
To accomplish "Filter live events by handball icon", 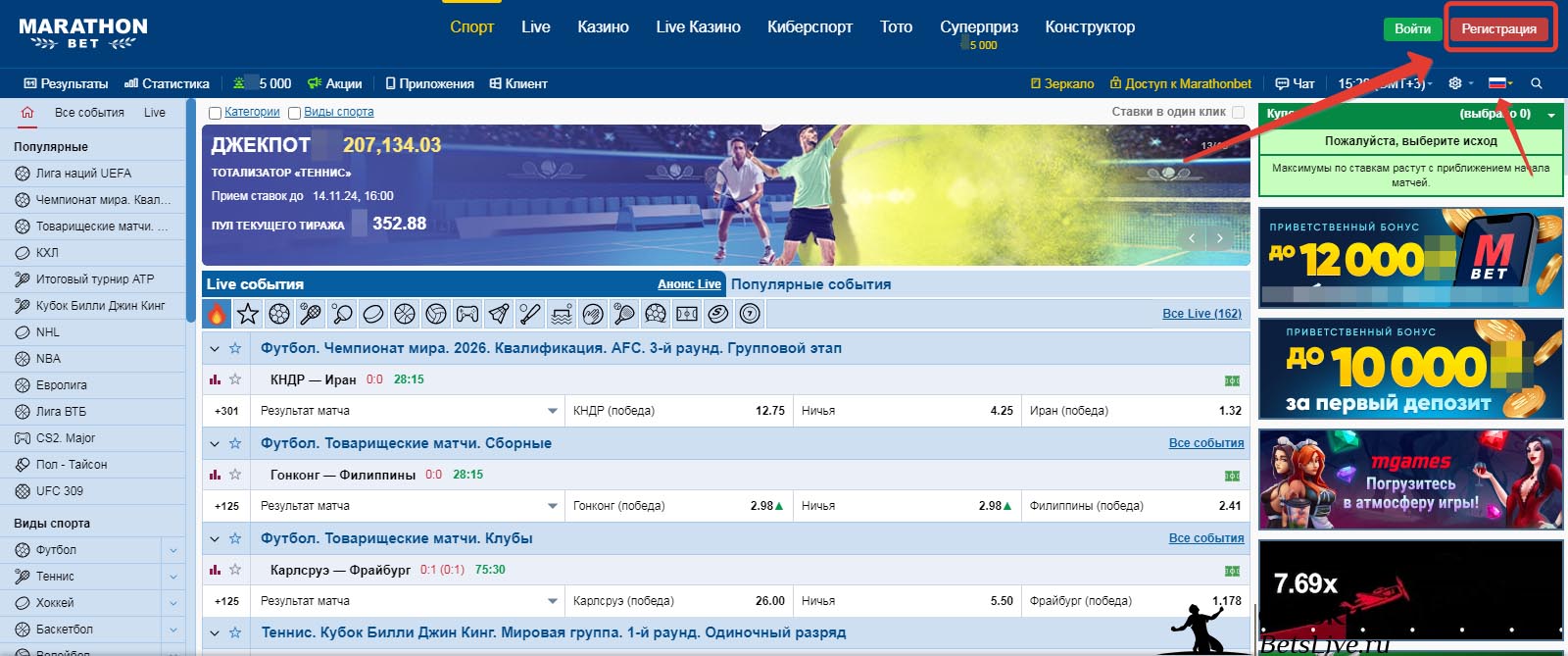I will (x=593, y=314).
